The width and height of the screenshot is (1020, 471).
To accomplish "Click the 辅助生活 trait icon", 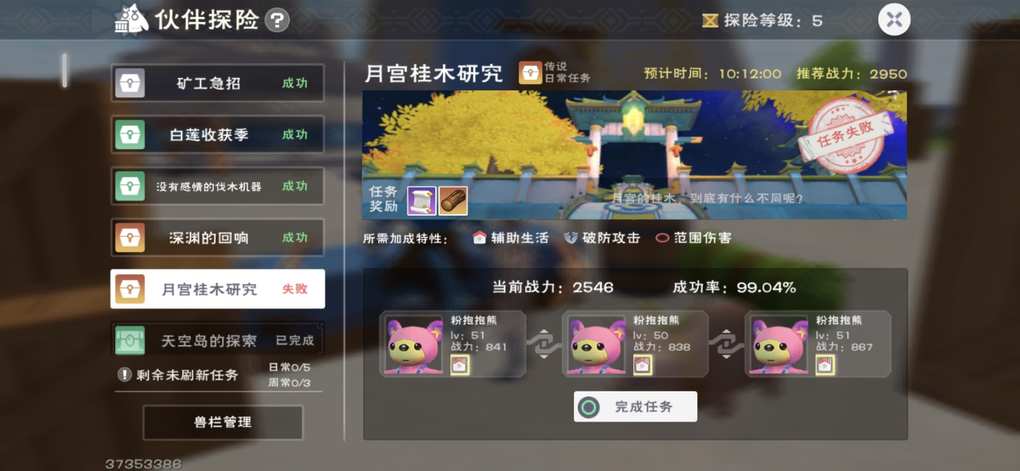I will [x=480, y=238].
